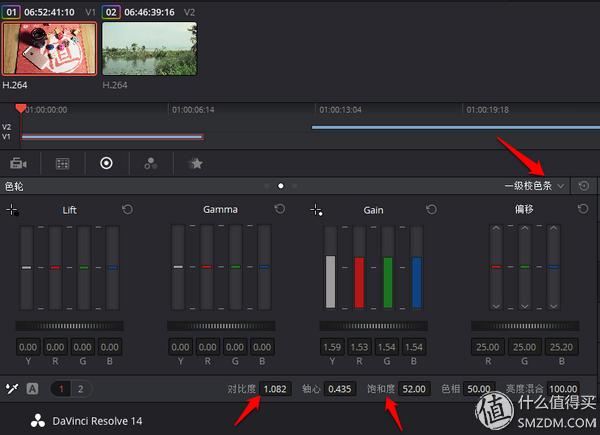Viewport: 600px width, 435px height.
Task: Reset the Gain color bars
Action: pyautogui.click(x=431, y=210)
